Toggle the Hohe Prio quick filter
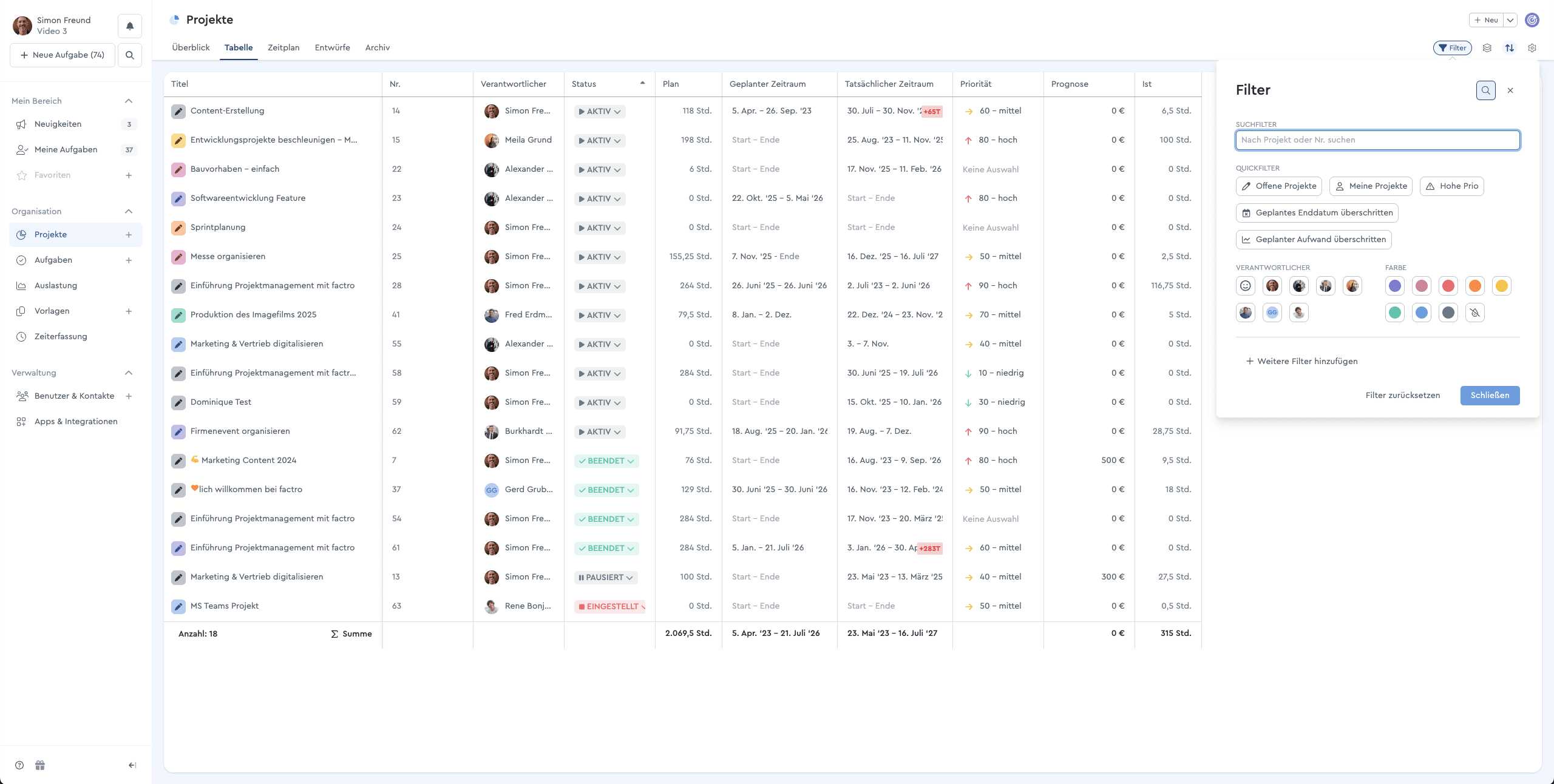Image resolution: width=1554 pixels, height=784 pixels. [x=1451, y=186]
